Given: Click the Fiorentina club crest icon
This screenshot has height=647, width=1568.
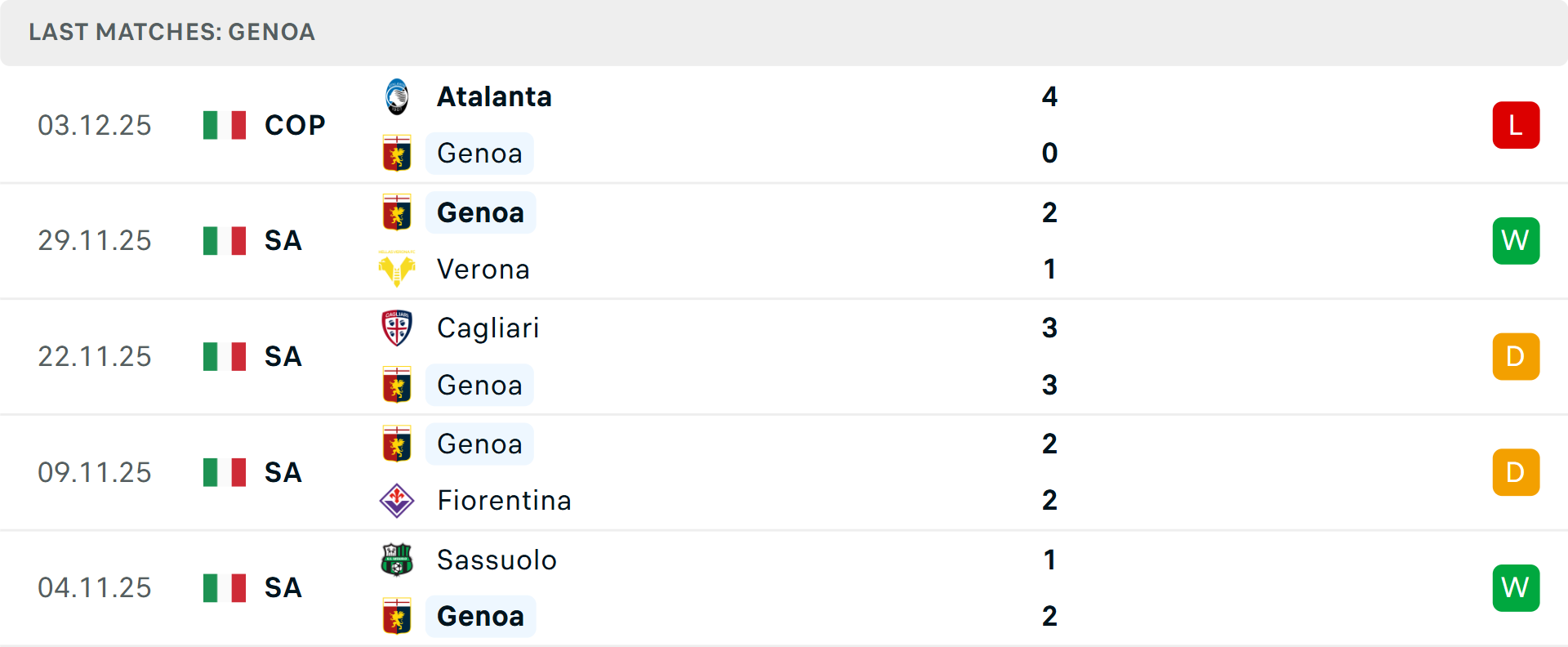Looking at the screenshot, I should point(397,500).
